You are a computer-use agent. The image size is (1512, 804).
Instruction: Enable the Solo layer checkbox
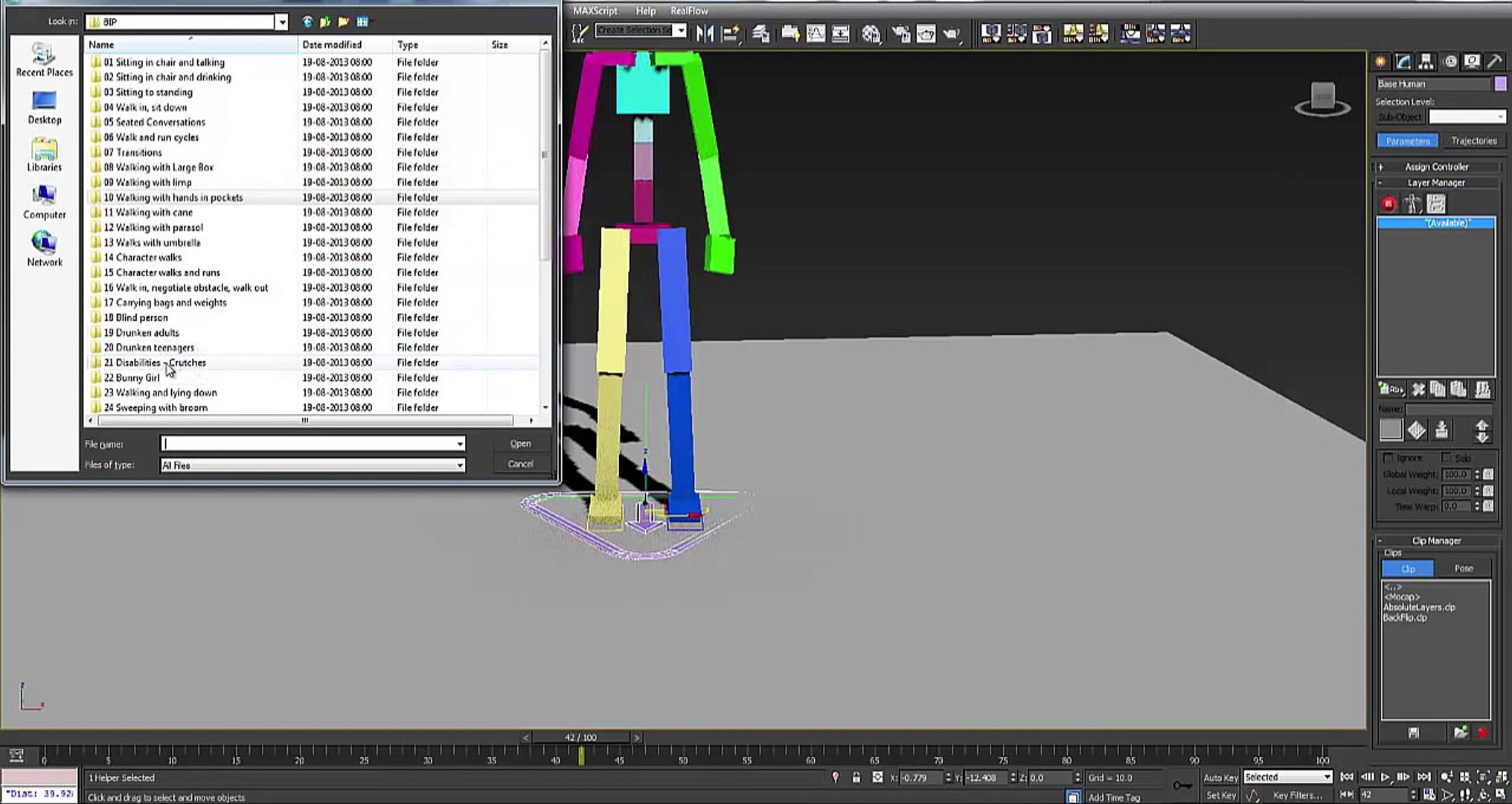tap(1447, 458)
